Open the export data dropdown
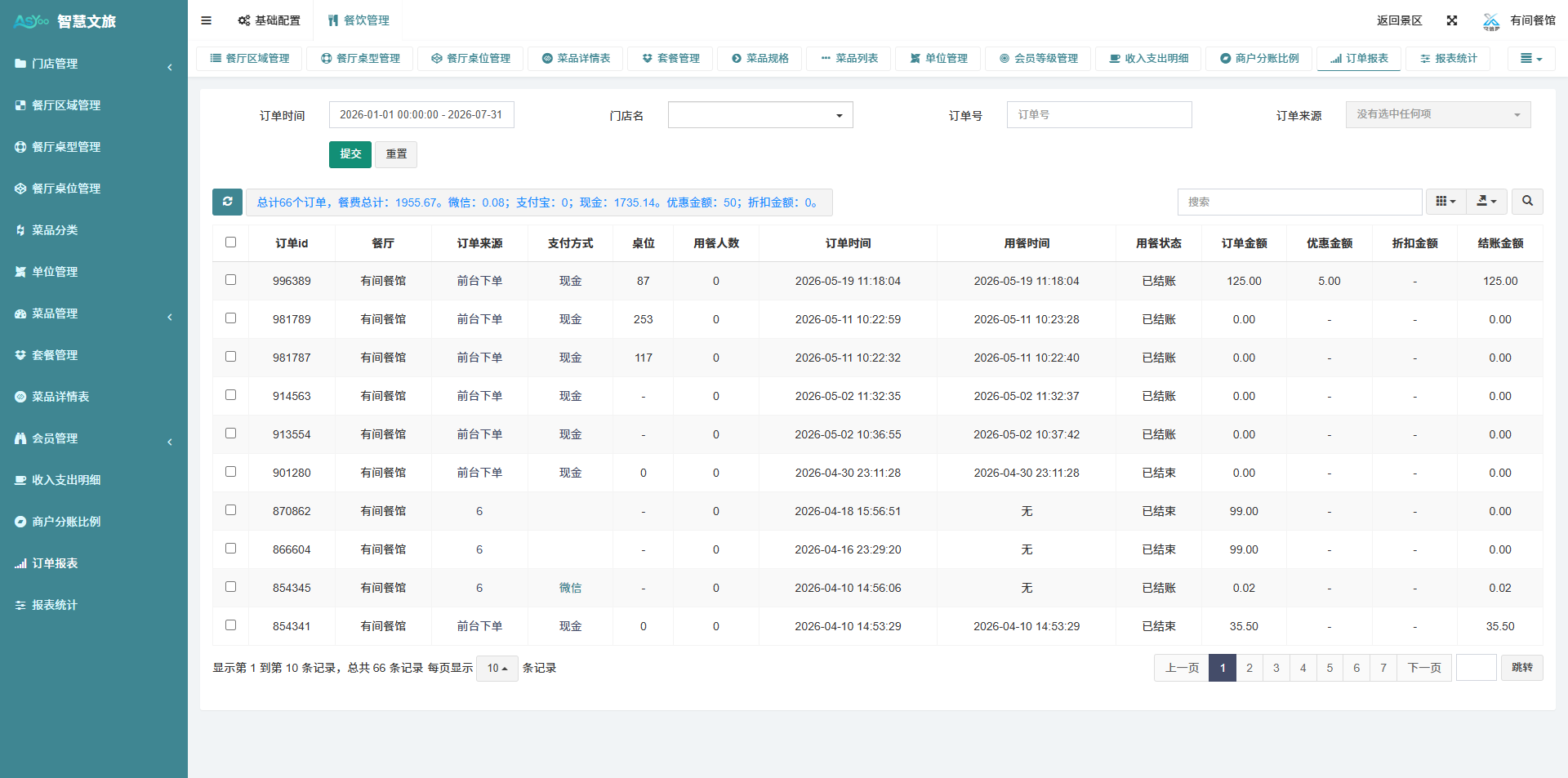The width and height of the screenshot is (1568, 778). click(1486, 201)
